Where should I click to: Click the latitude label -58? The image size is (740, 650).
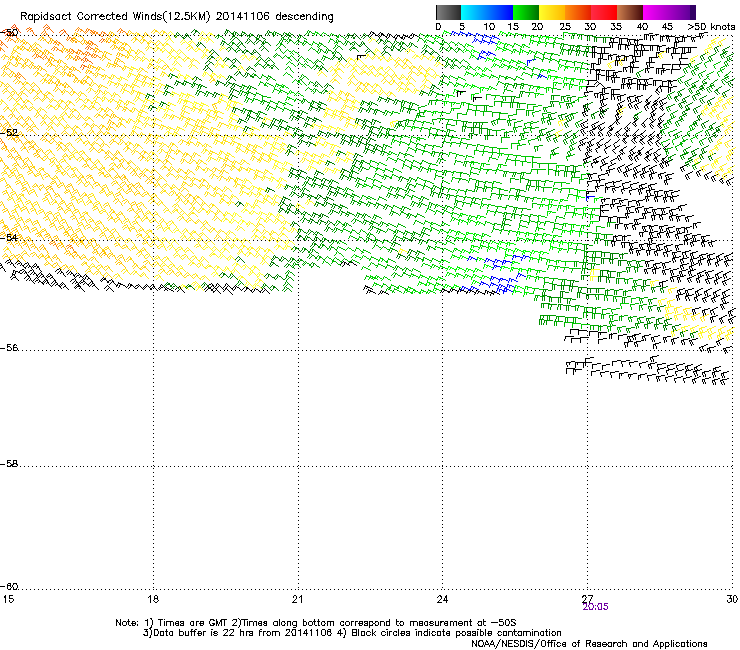pos(9,464)
